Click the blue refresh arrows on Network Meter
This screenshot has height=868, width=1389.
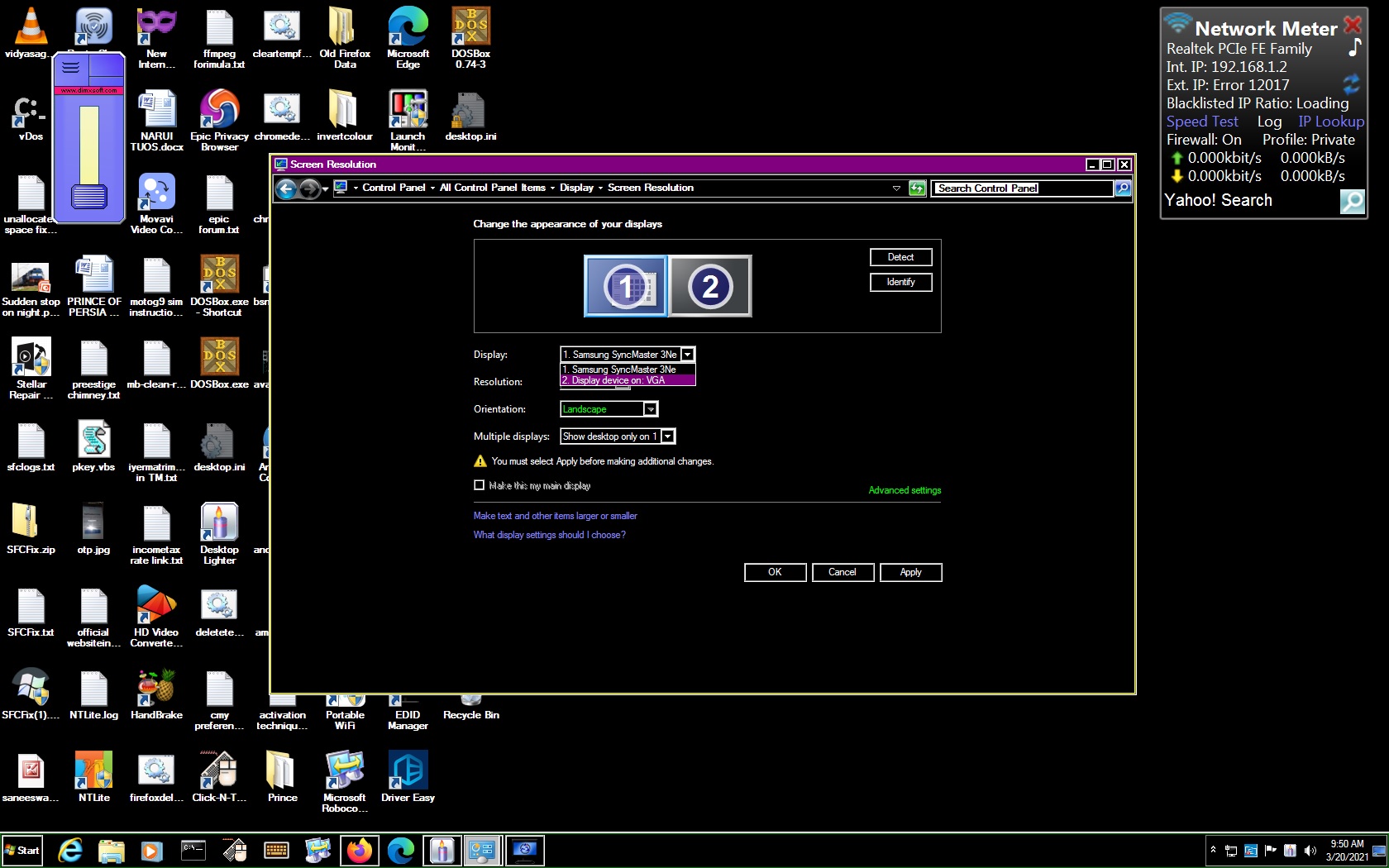[1352, 83]
